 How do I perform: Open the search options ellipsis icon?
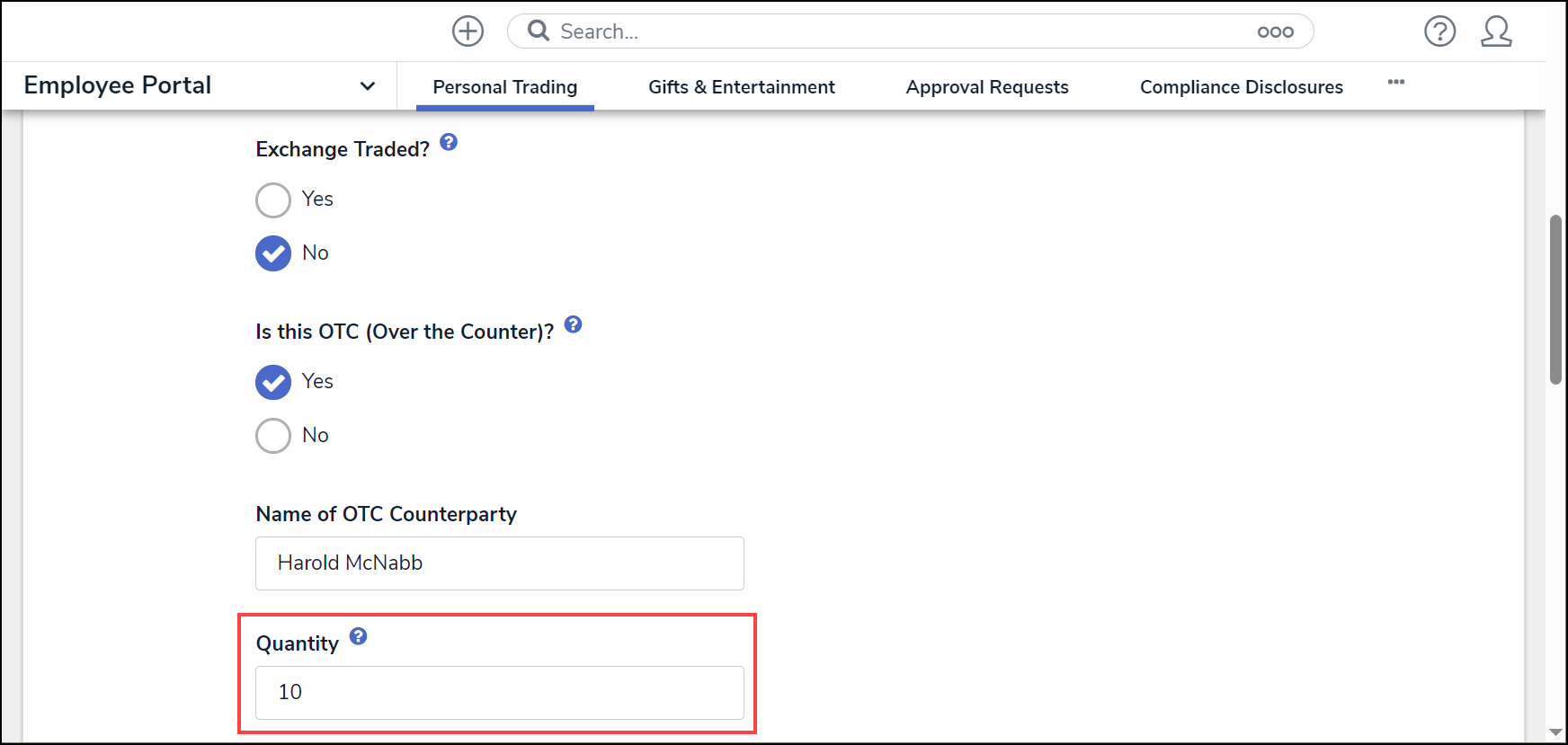(1275, 32)
